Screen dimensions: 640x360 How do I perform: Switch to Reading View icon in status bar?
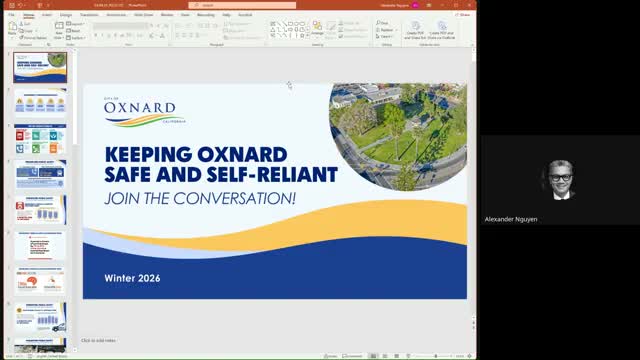tap(396, 356)
